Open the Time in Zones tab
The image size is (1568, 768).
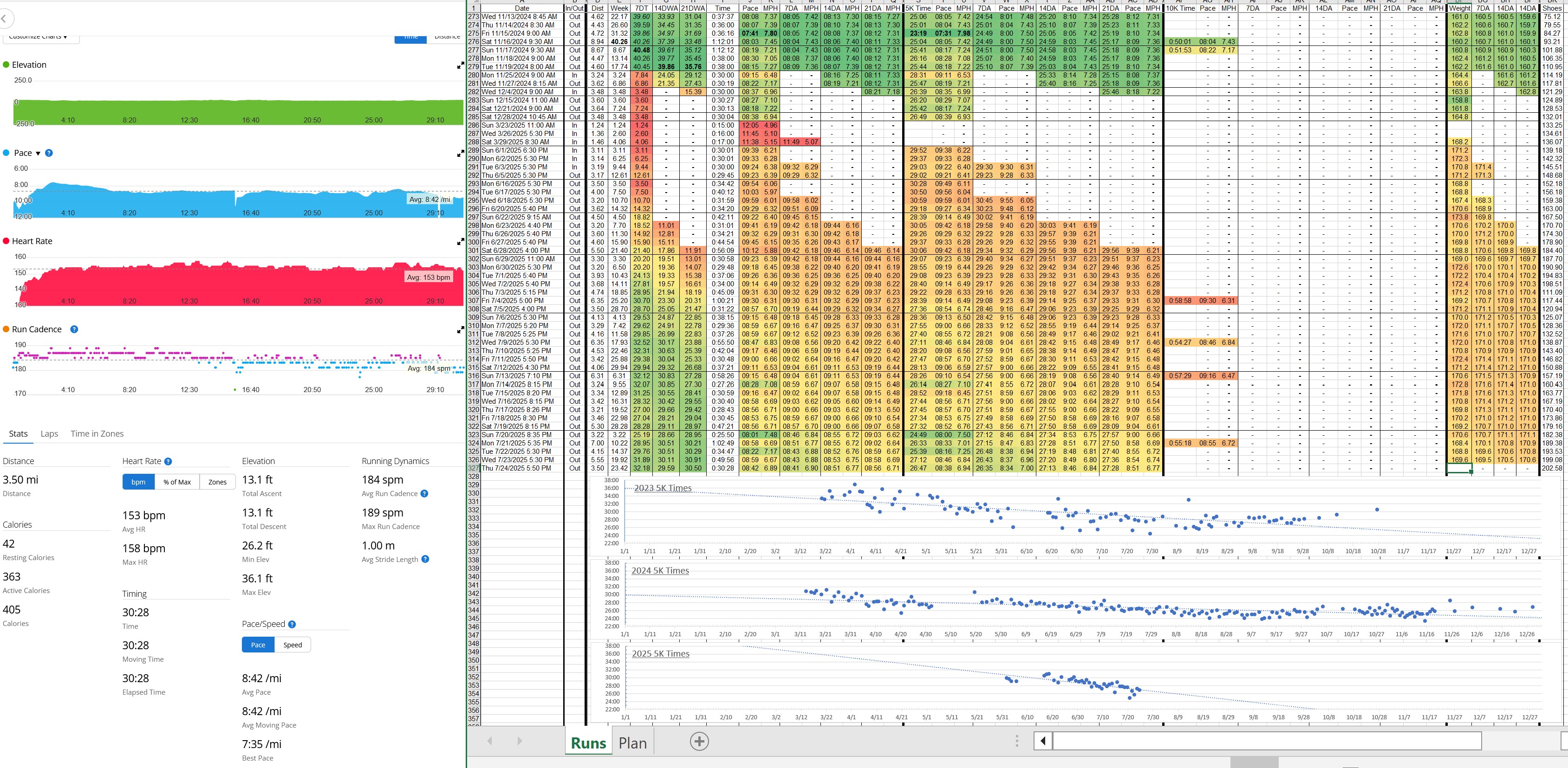[x=97, y=434]
